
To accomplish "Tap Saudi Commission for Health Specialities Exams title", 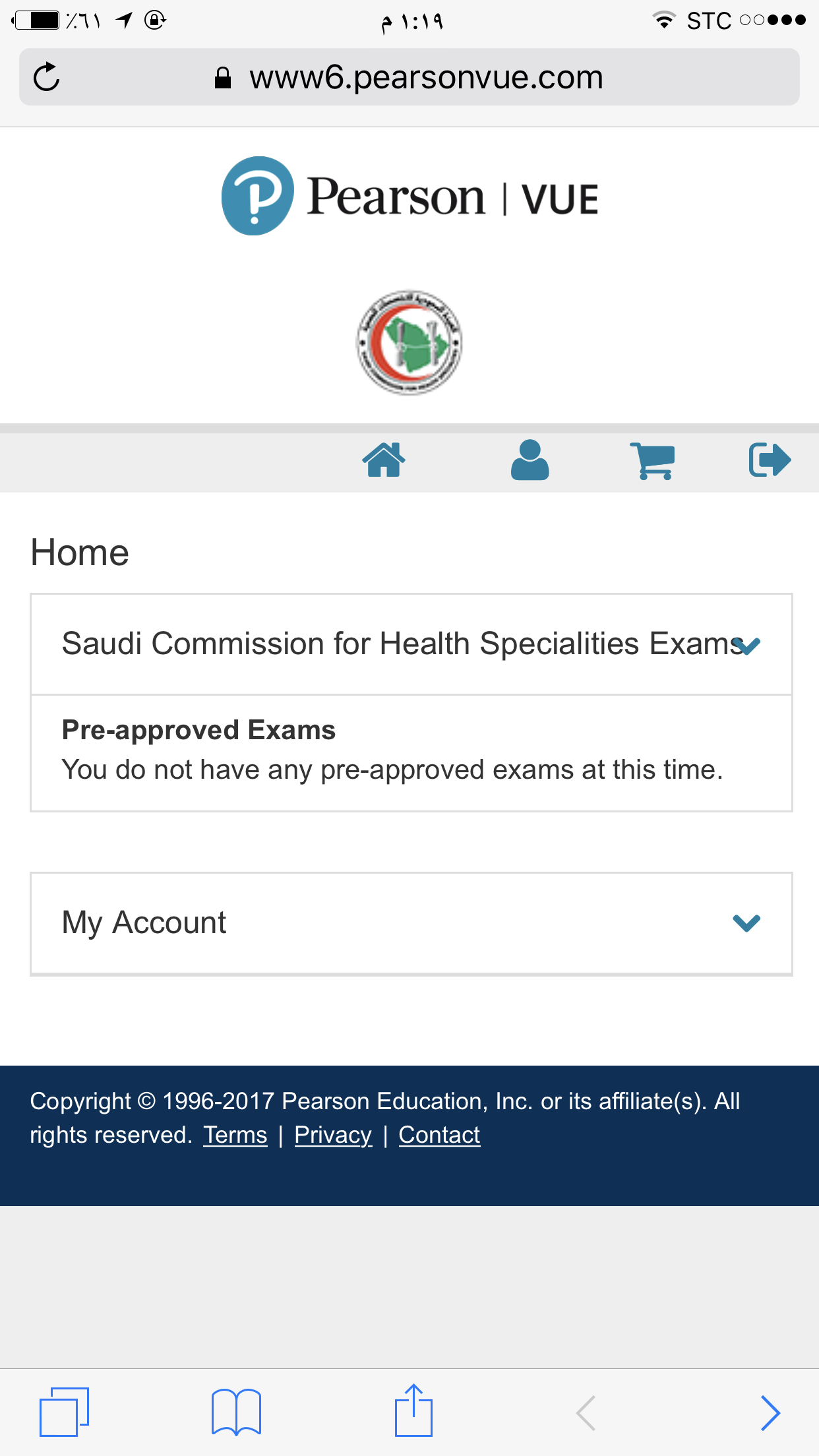I will coord(403,644).
